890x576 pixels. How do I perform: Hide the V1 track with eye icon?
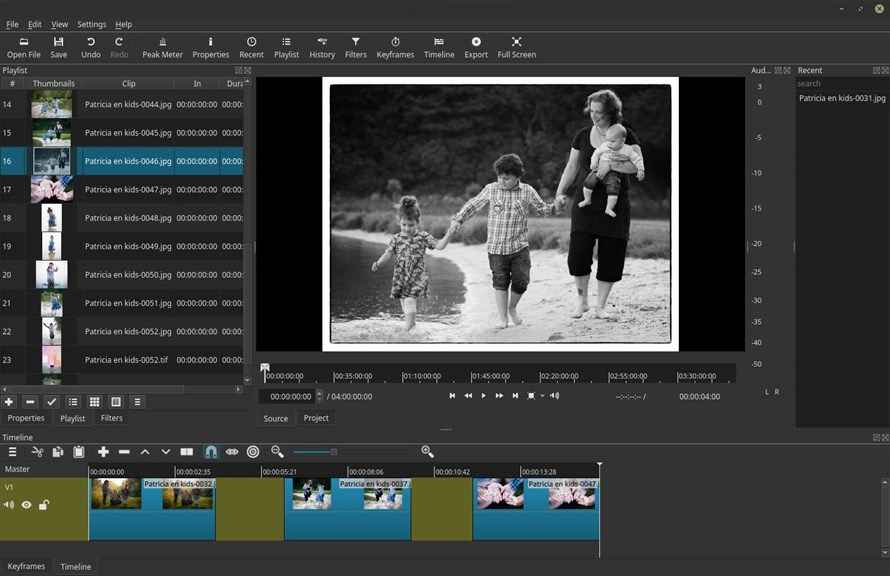pyautogui.click(x=27, y=505)
